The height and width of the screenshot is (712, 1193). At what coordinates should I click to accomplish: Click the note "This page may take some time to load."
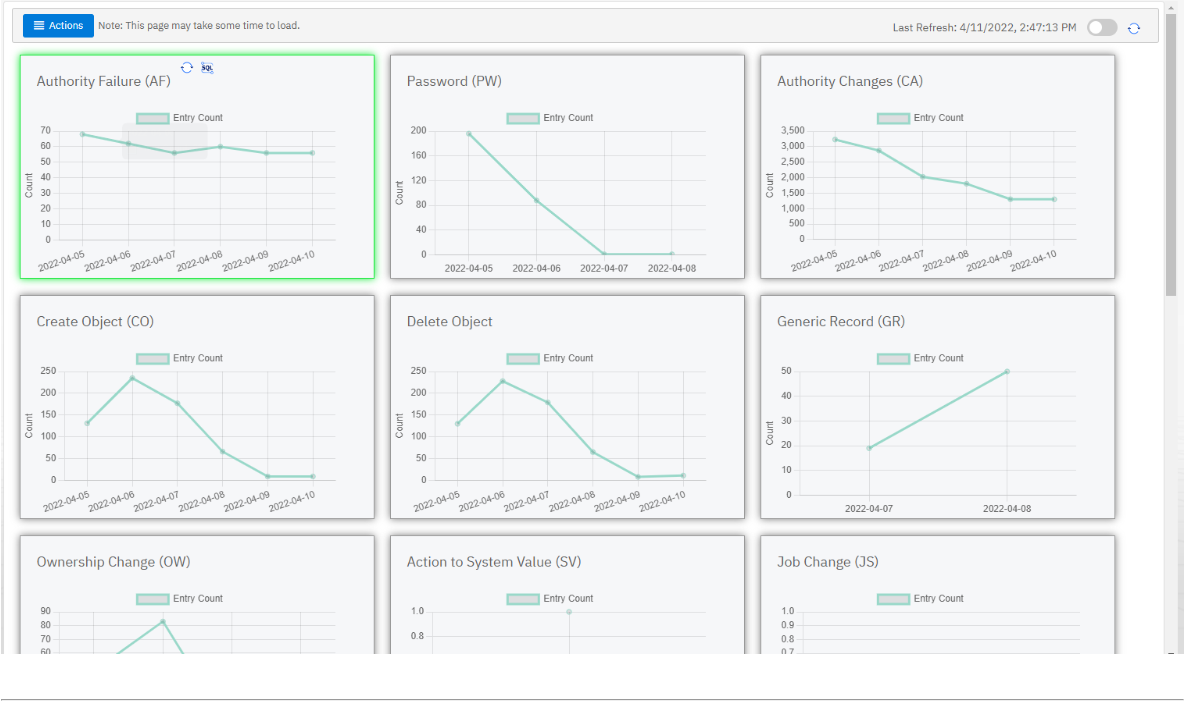[212, 25]
